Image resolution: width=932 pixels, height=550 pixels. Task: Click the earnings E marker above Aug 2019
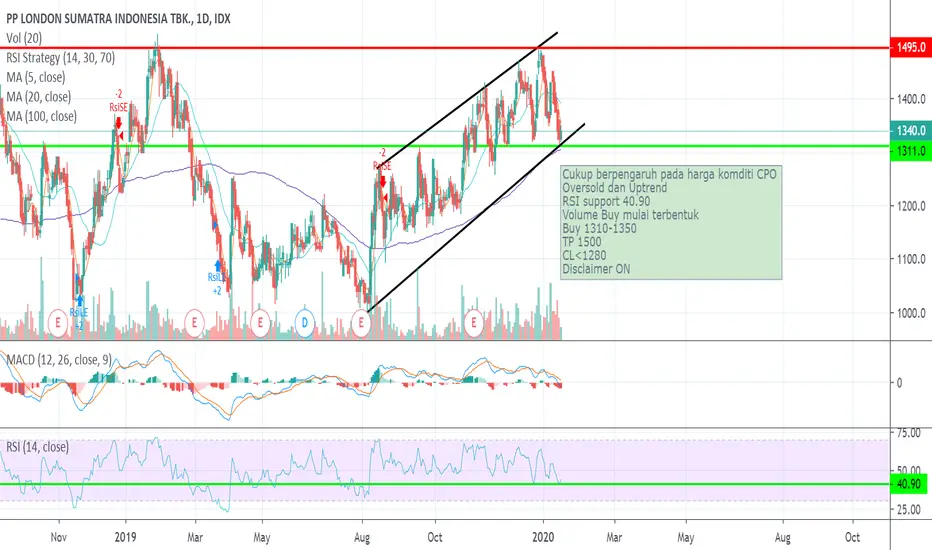[x=361, y=323]
